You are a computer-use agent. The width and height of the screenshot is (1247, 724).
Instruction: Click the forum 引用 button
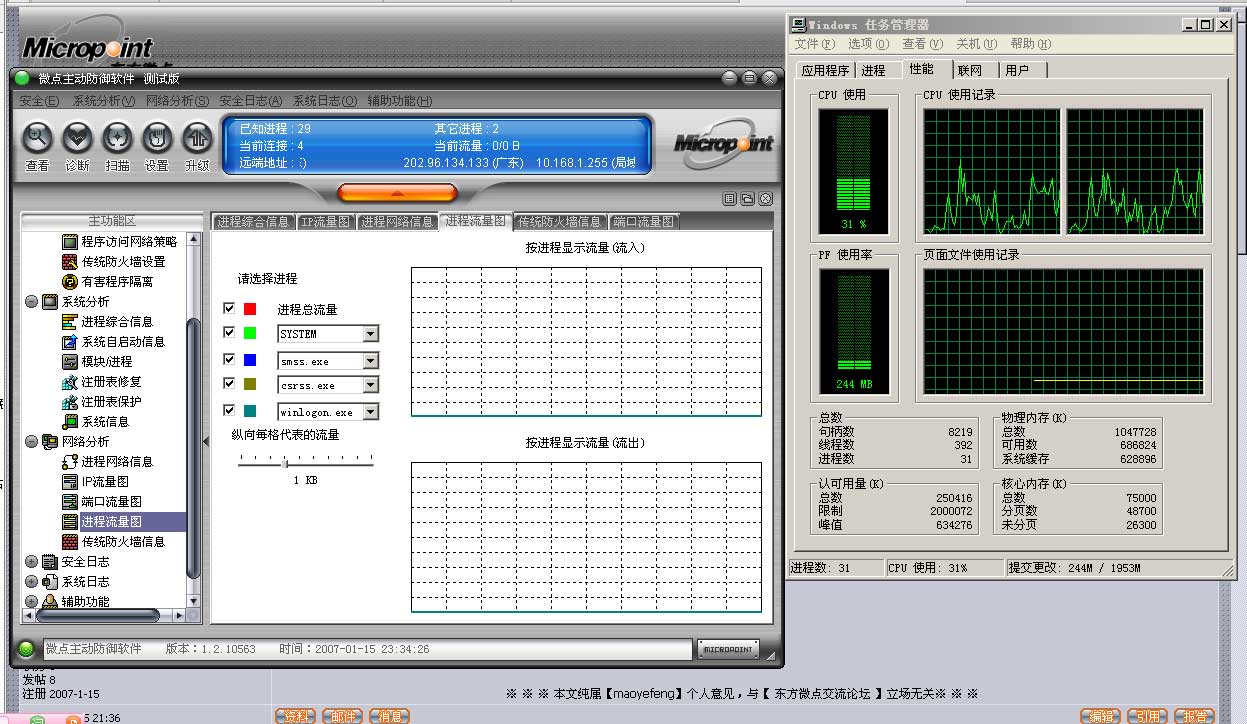(1147, 716)
